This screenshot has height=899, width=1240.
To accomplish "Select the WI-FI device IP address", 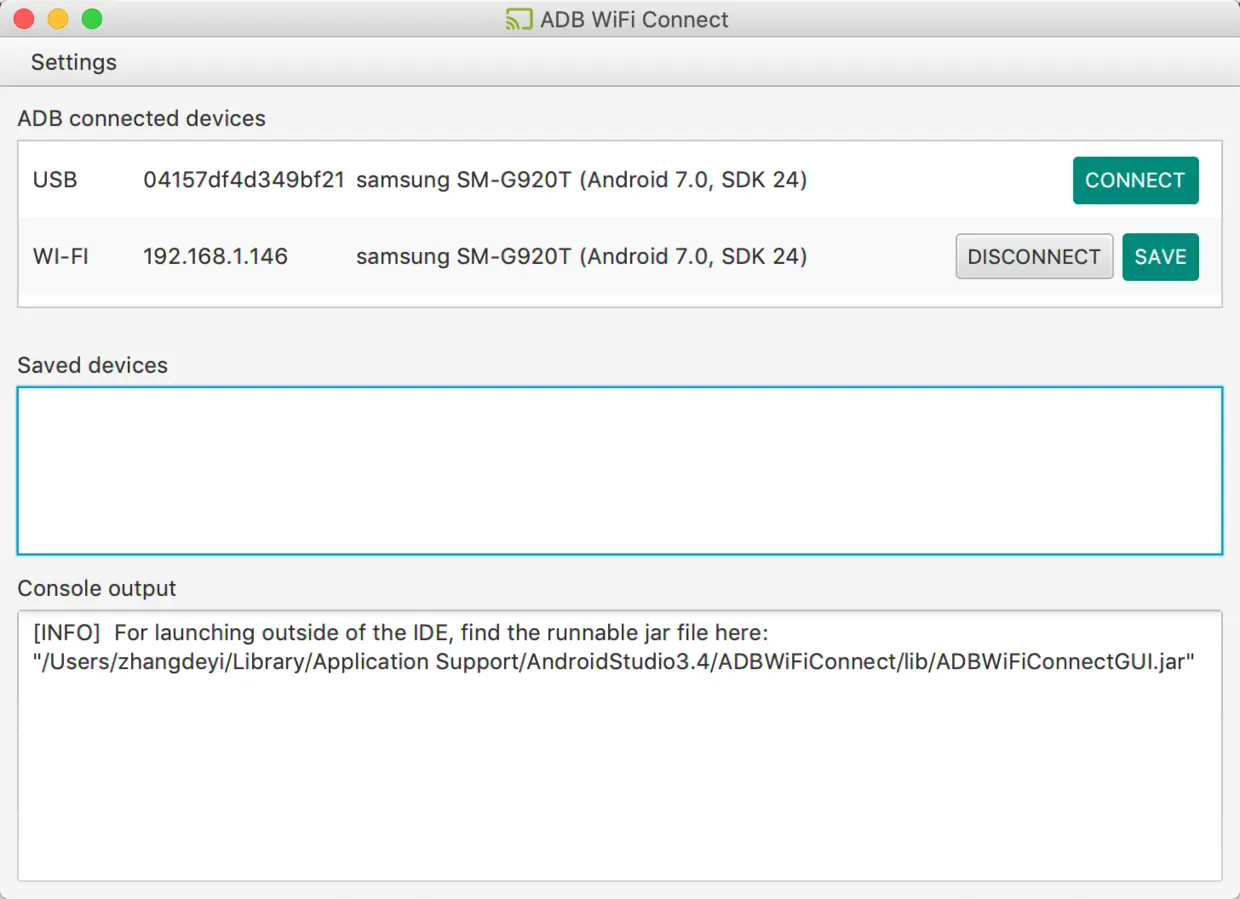I will tap(215, 256).
